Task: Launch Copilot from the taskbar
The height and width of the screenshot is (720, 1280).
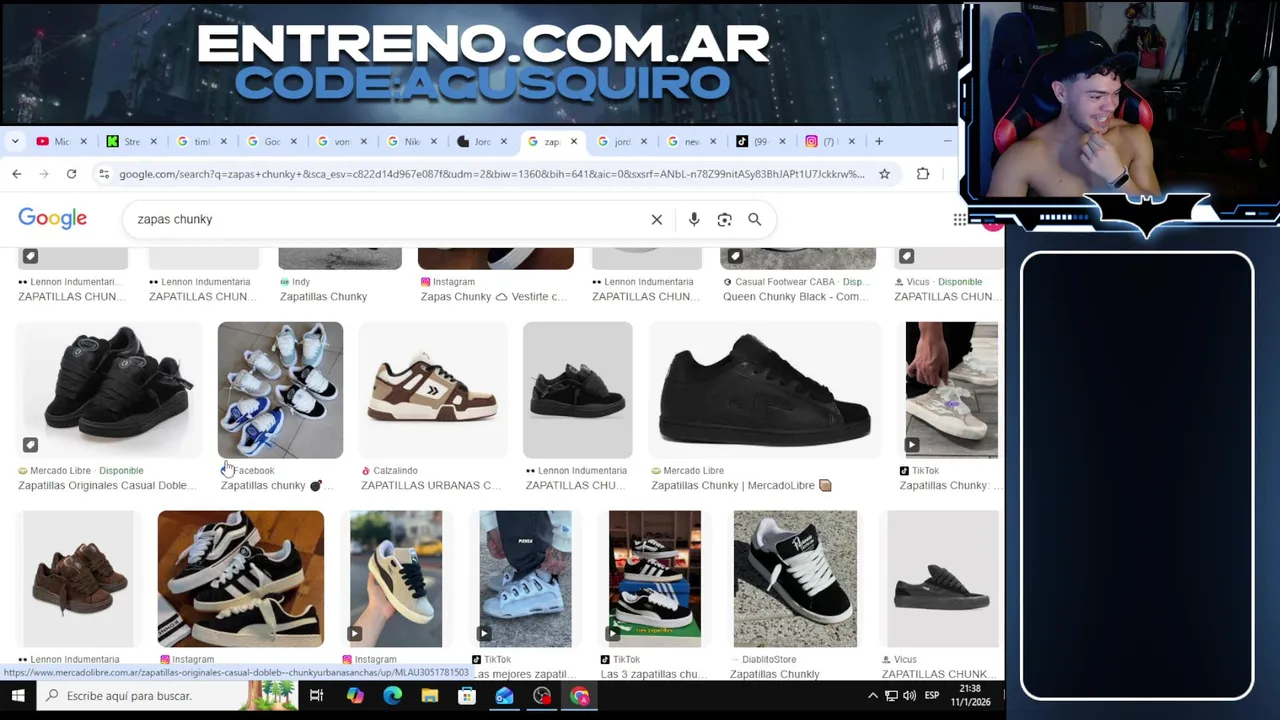Action: (355, 696)
